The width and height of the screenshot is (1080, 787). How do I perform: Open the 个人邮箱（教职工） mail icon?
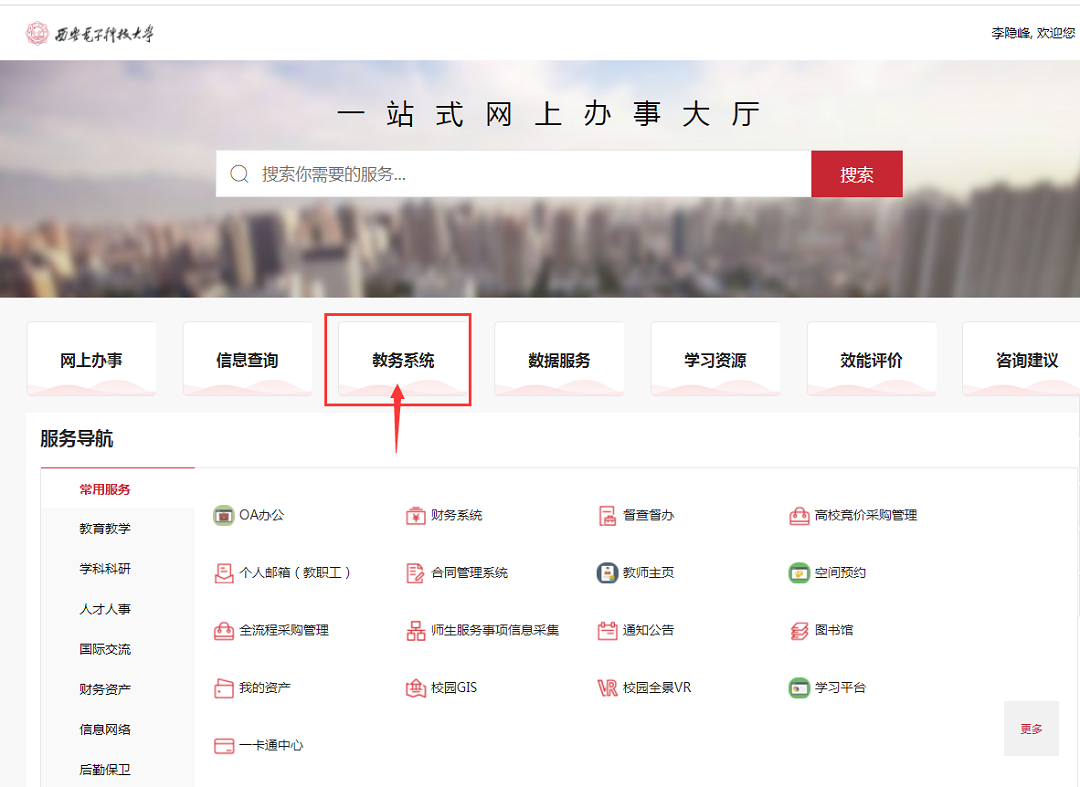(223, 573)
